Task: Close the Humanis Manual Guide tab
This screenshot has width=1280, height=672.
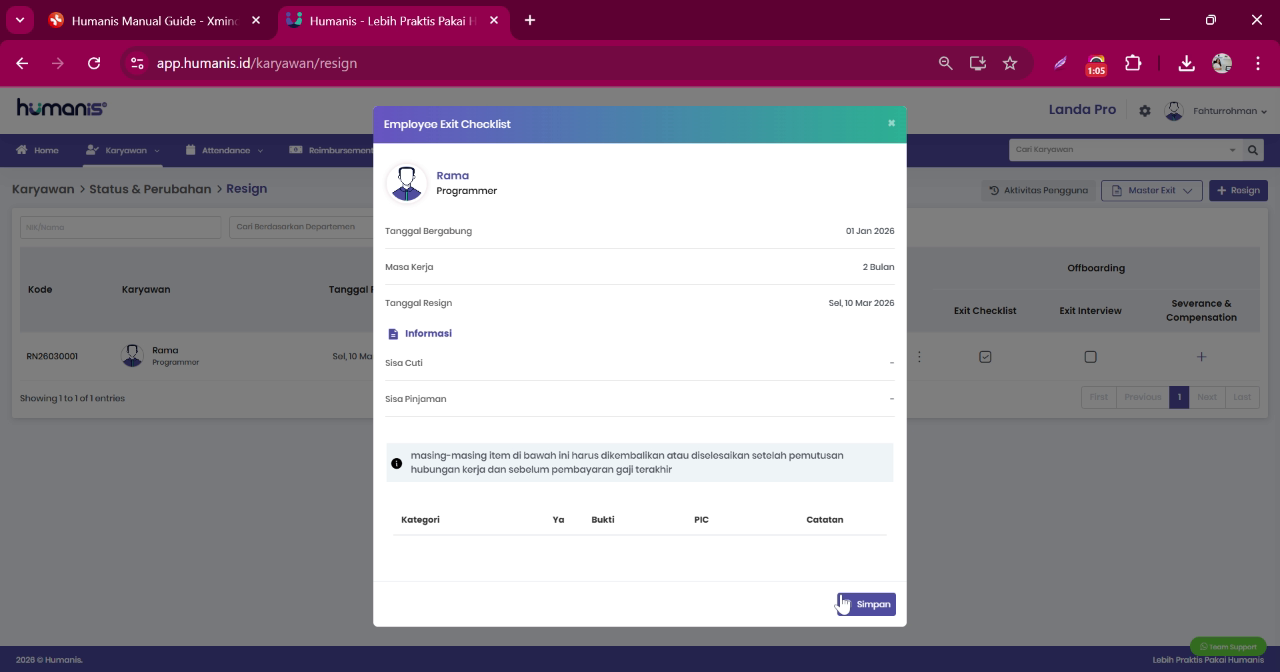Action: 255,20
